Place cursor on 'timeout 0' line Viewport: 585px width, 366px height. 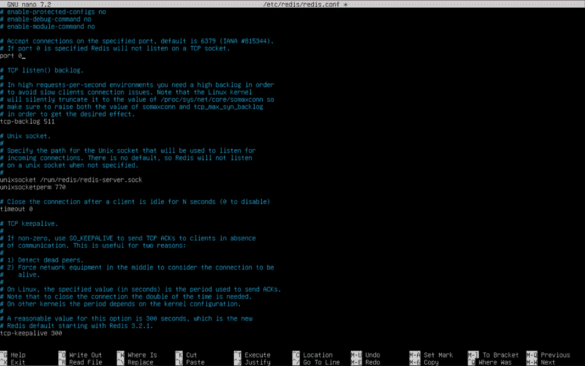point(16,209)
